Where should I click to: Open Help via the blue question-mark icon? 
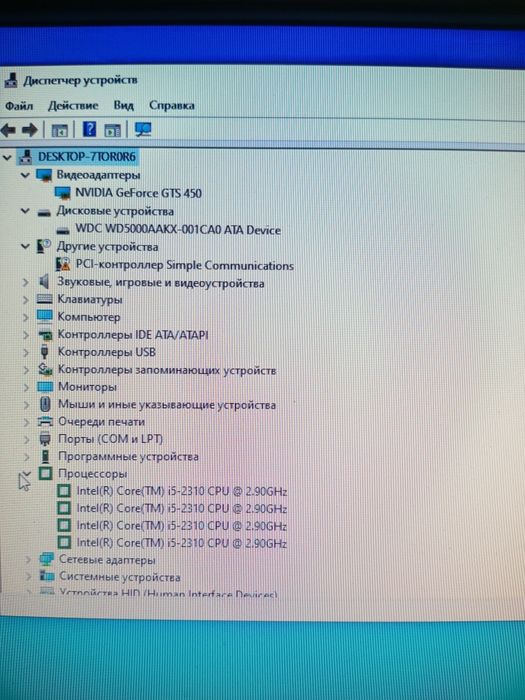(x=89, y=129)
